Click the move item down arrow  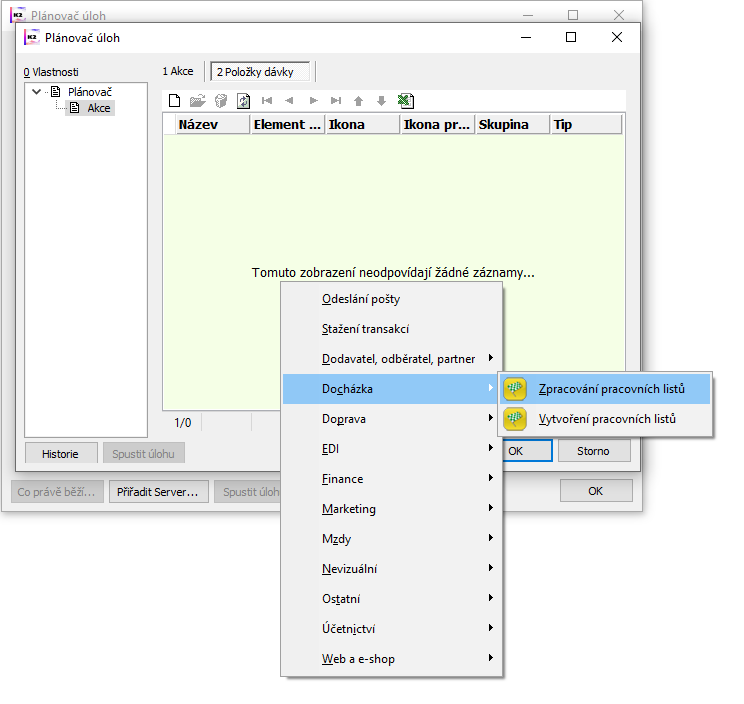click(381, 101)
